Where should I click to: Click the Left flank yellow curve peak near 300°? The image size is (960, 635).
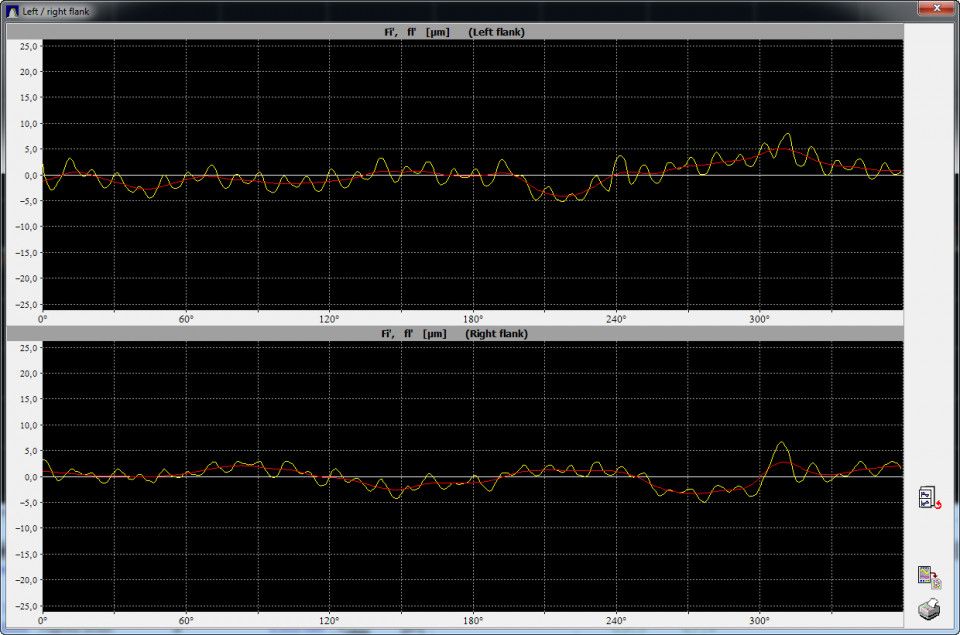788,134
